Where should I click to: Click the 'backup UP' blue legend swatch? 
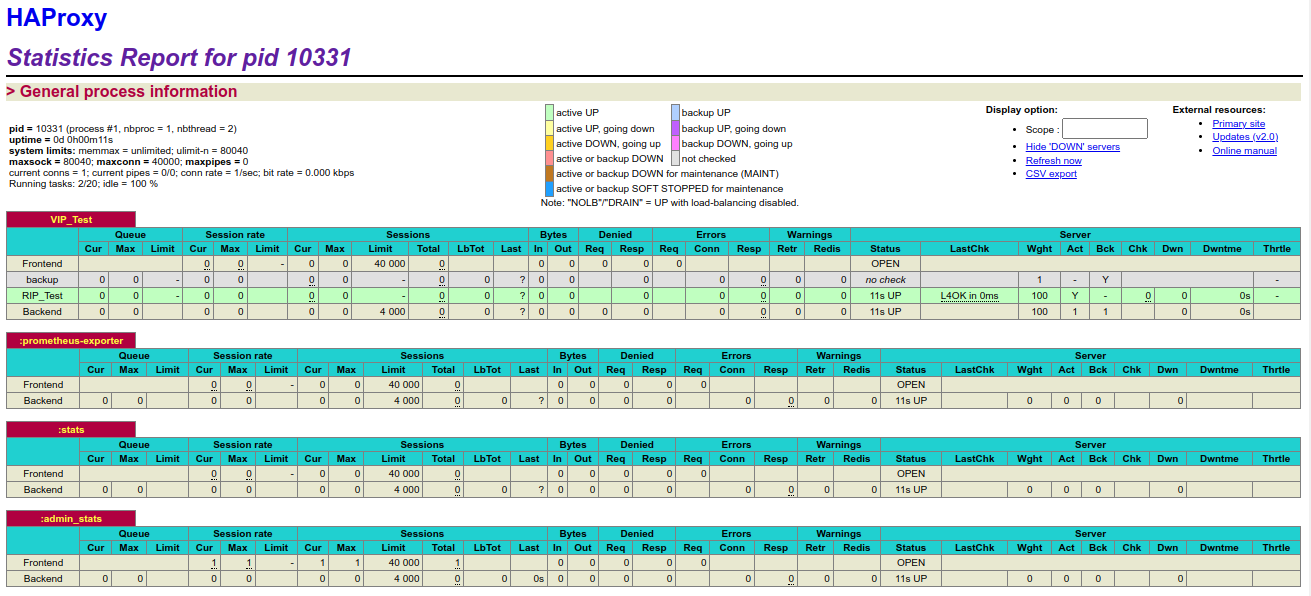pos(675,113)
